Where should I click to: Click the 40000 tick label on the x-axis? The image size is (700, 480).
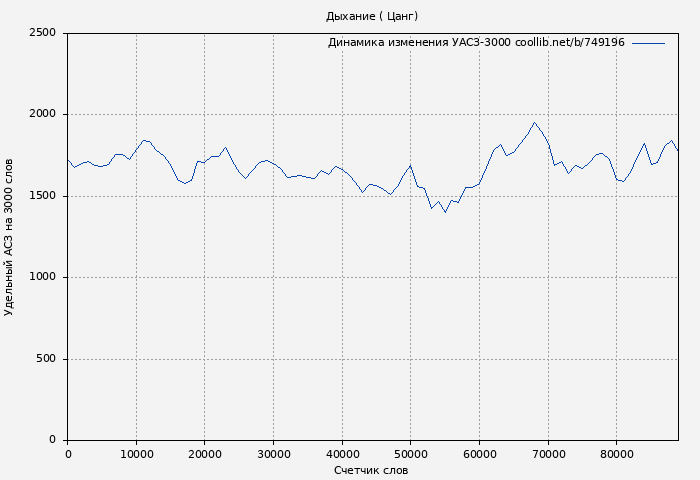pos(342,454)
